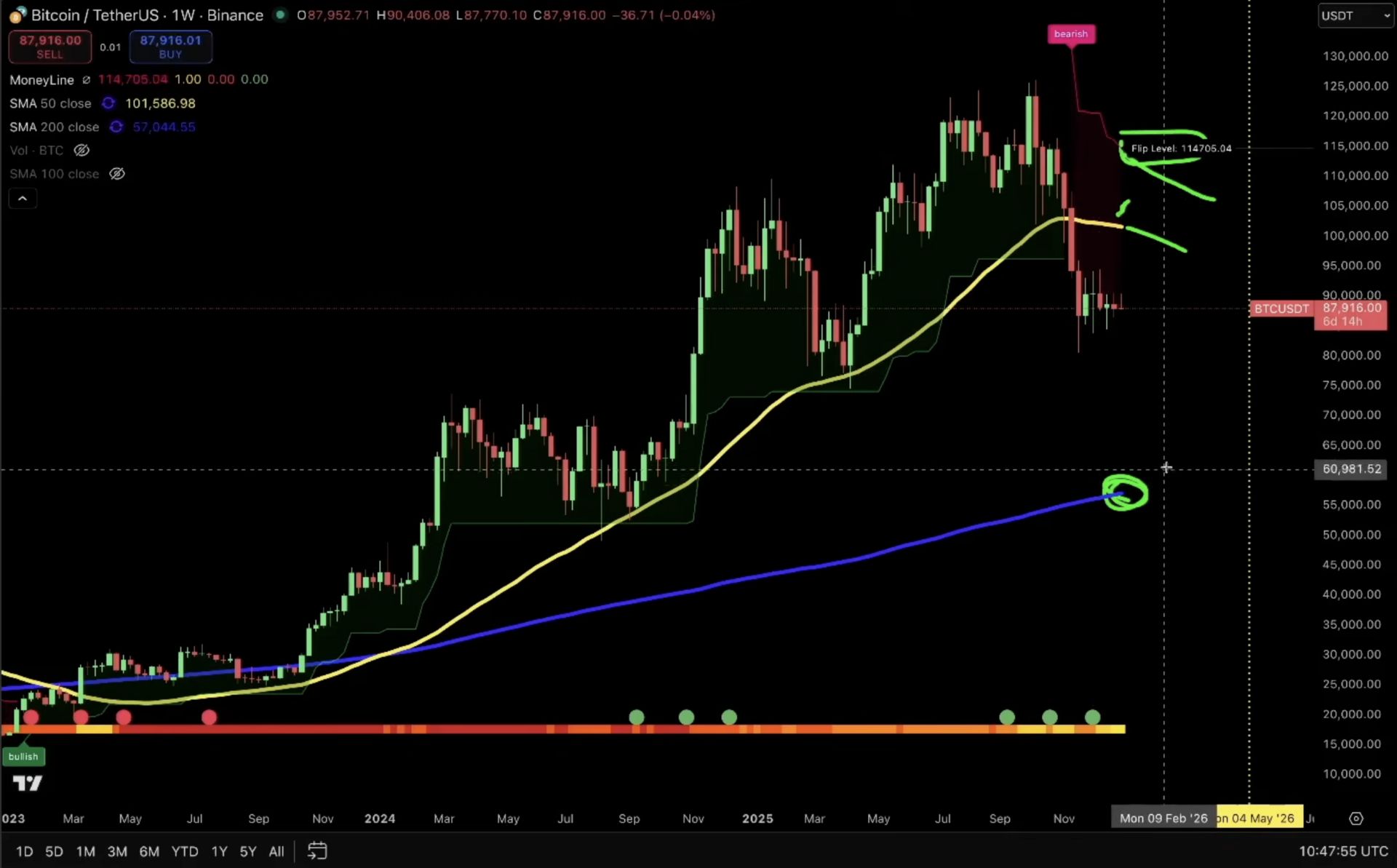Click the TradingView logo icon
The image size is (1397, 868).
(x=28, y=784)
